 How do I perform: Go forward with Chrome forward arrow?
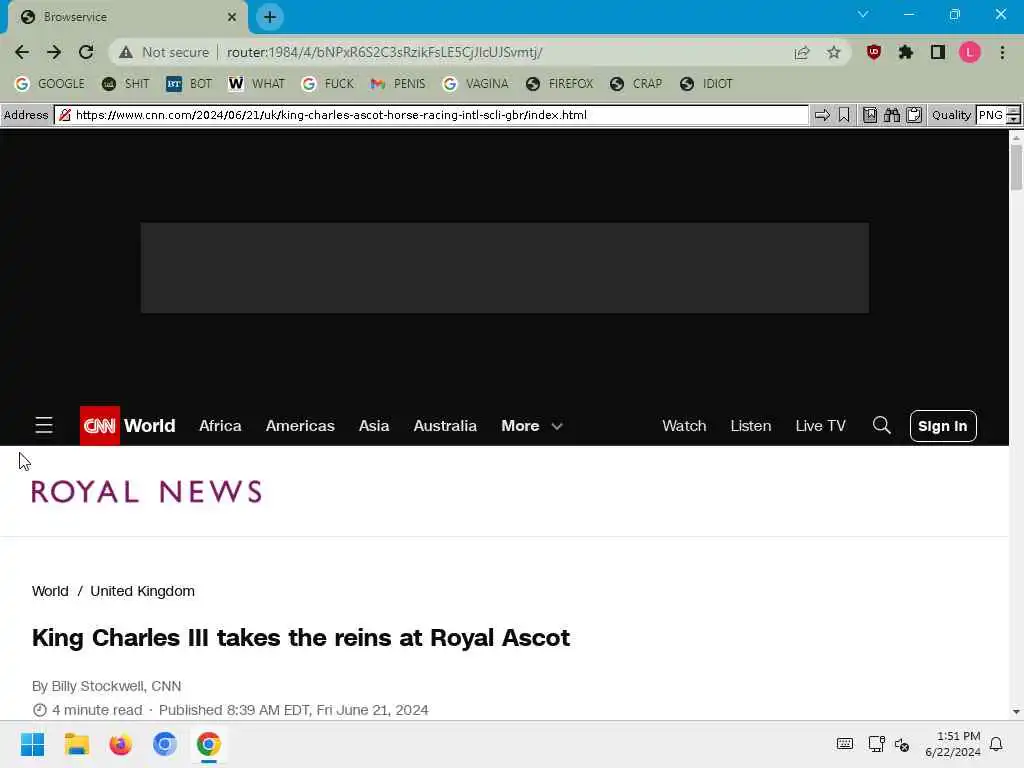tap(54, 52)
